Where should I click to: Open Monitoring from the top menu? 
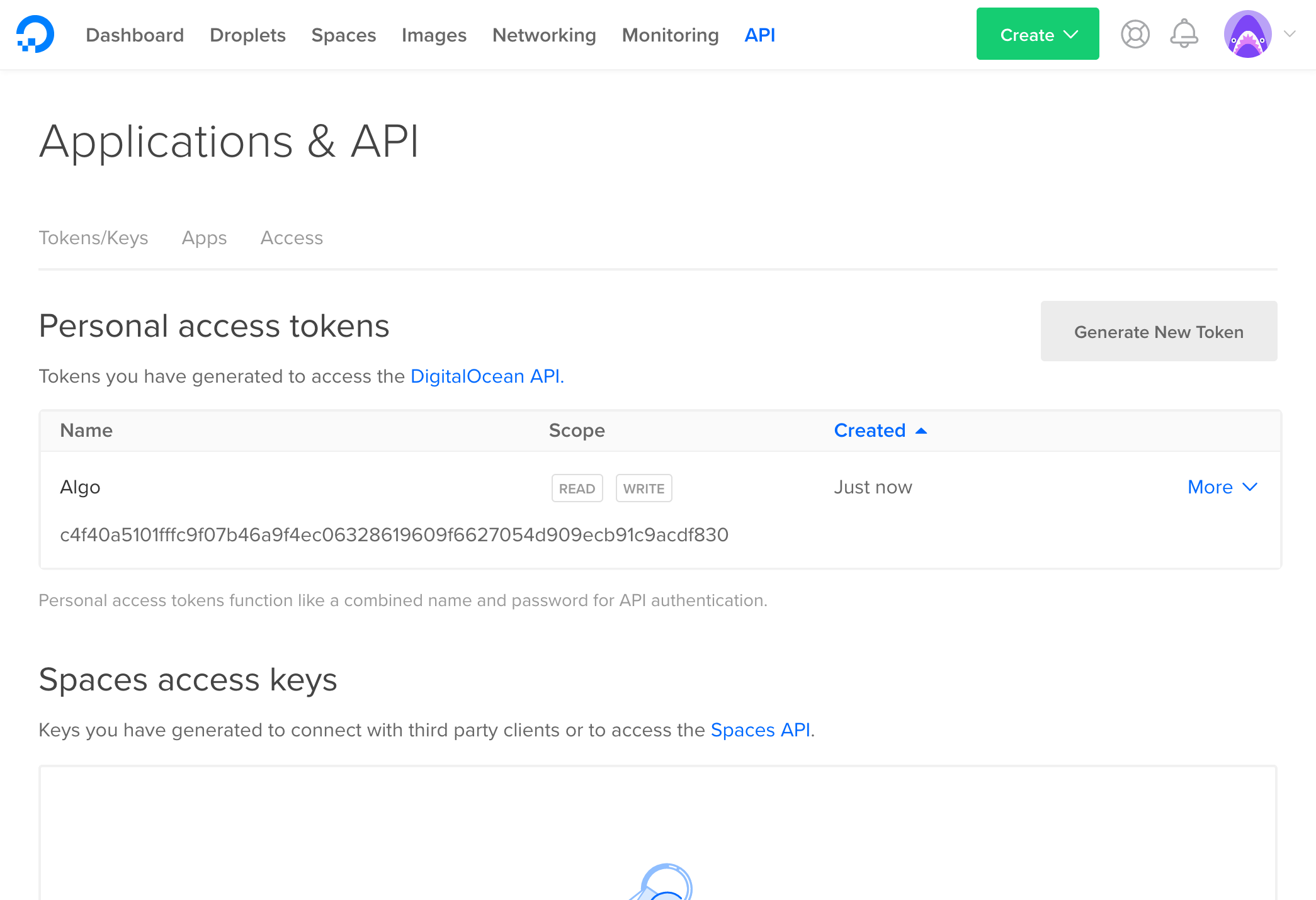[670, 35]
